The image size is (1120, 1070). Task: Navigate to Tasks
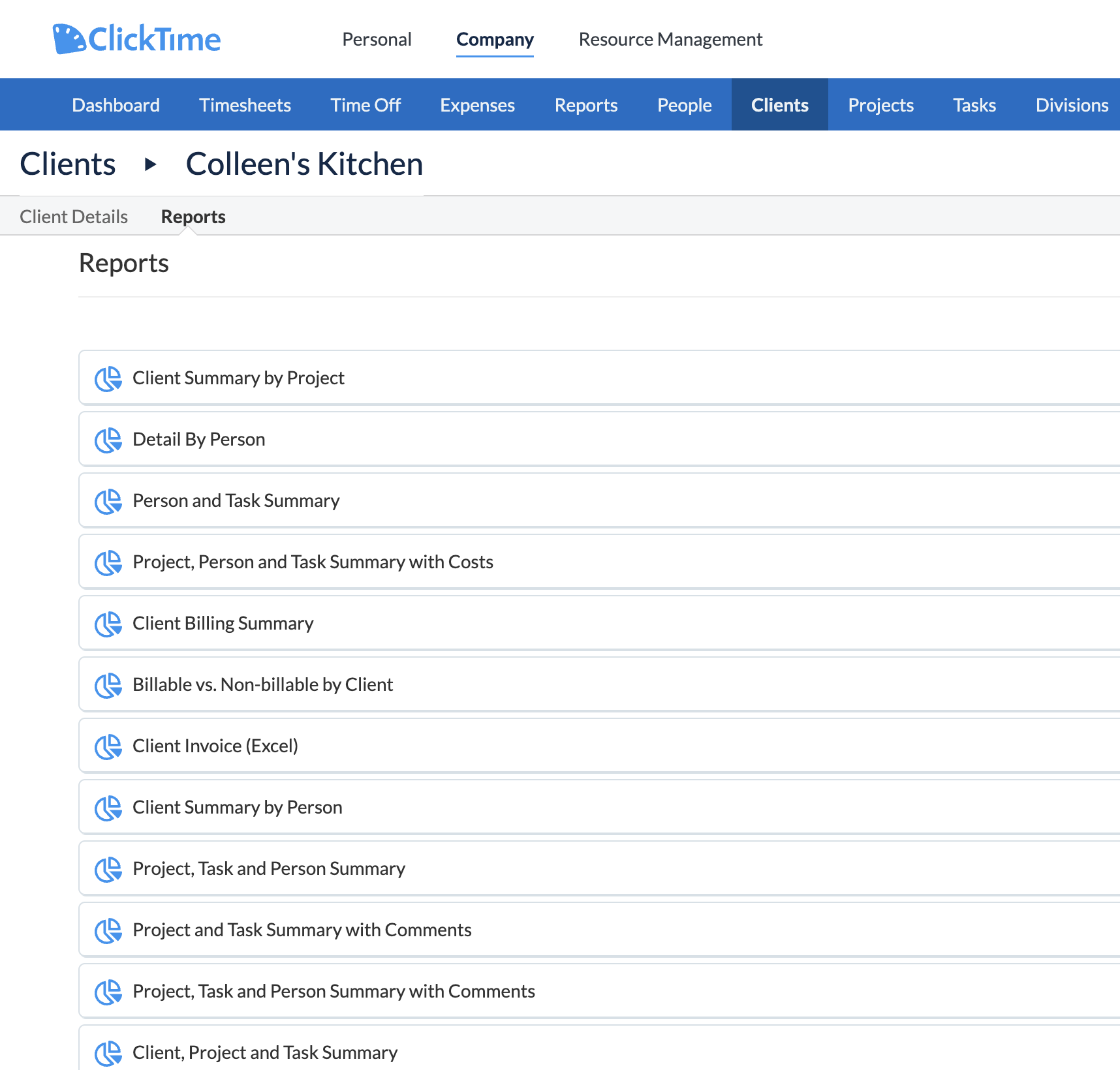point(974,105)
